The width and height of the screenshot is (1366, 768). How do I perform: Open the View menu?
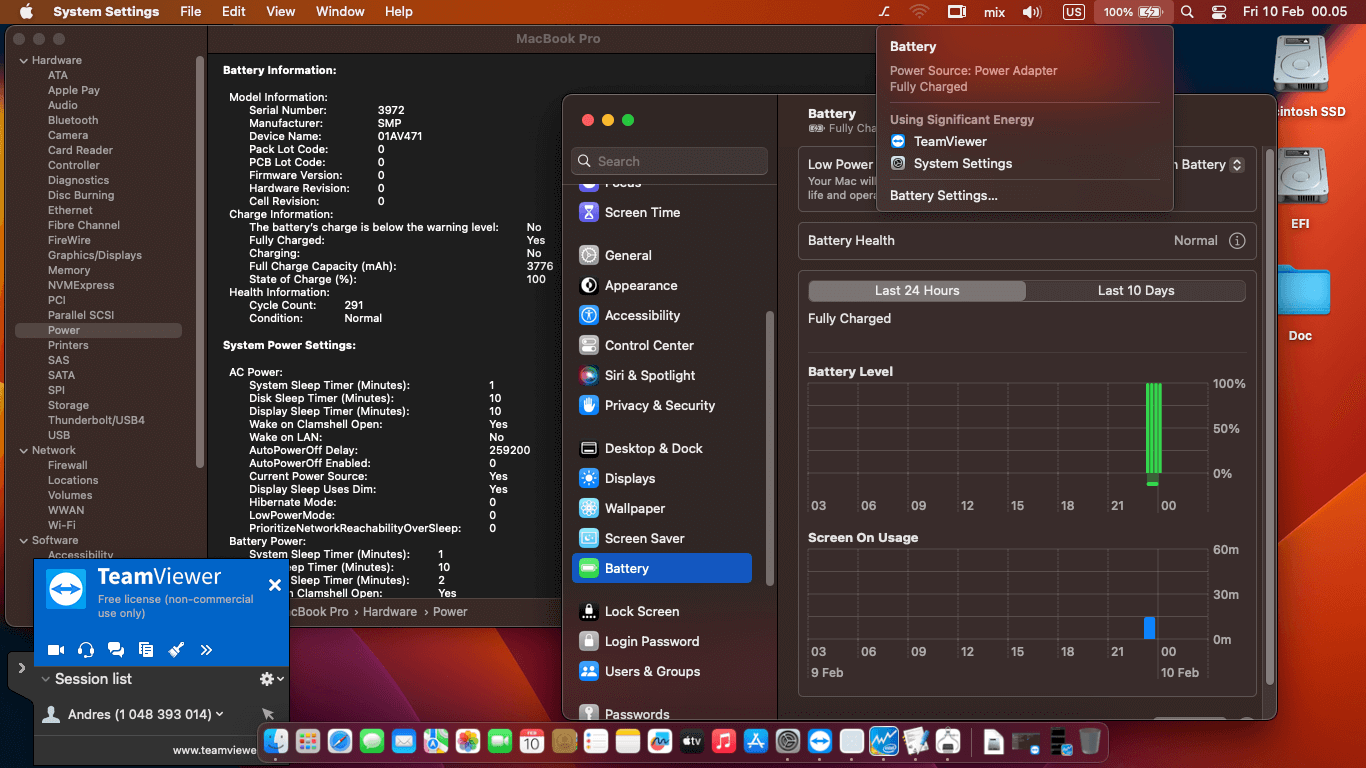pyautogui.click(x=281, y=12)
